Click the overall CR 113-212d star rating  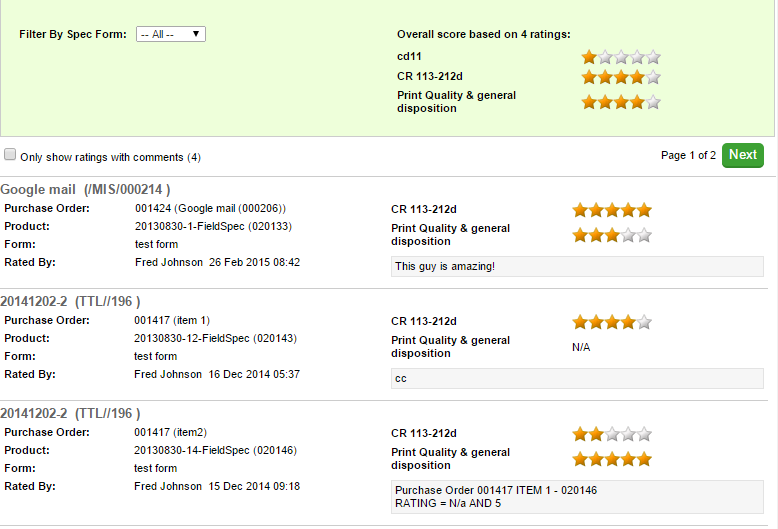[621, 77]
